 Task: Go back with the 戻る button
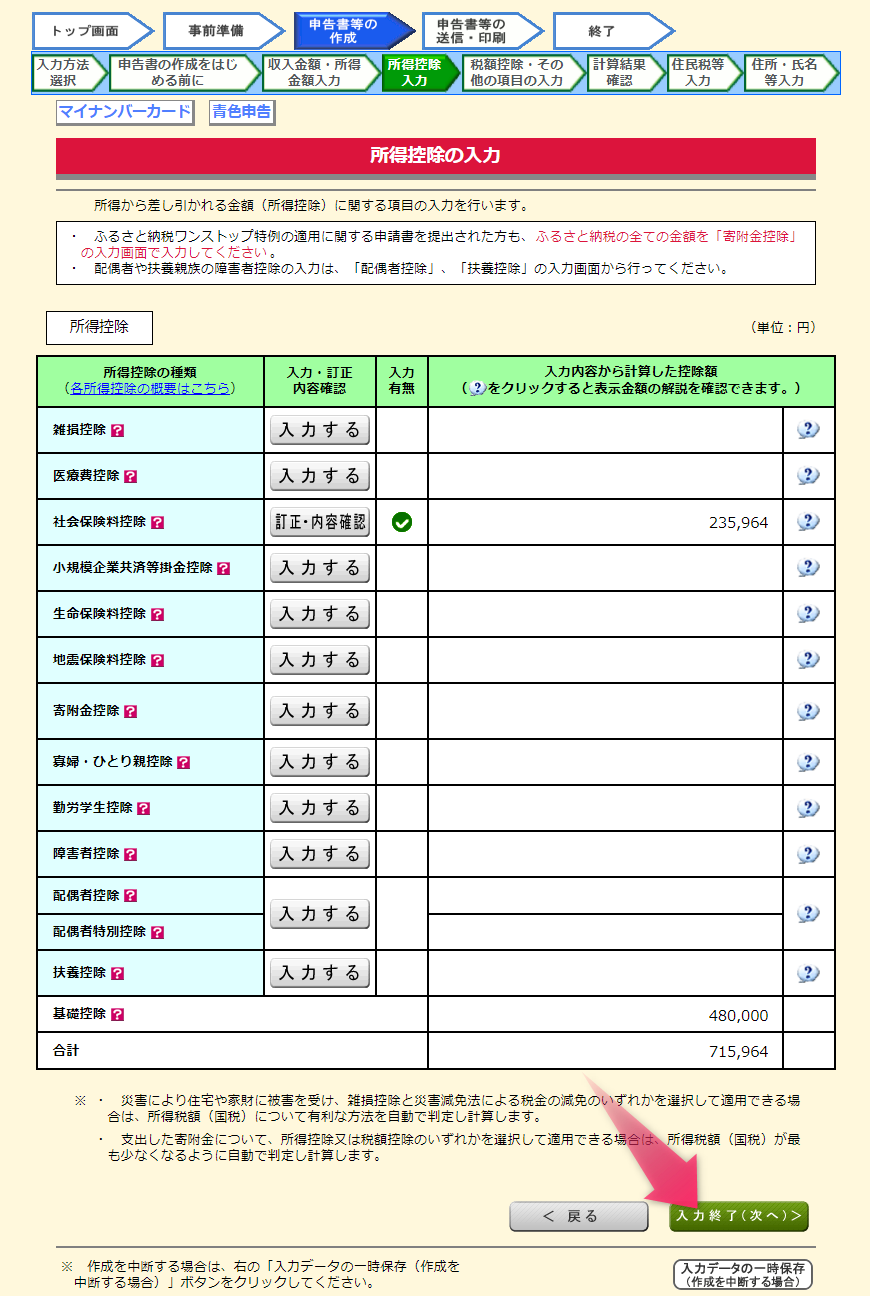[579, 1216]
